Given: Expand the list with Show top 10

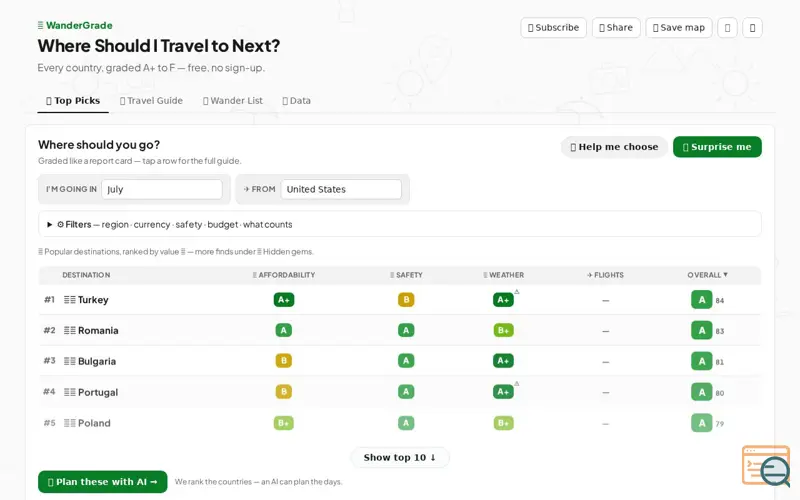Looking at the screenshot, I should tap(399, 458).
